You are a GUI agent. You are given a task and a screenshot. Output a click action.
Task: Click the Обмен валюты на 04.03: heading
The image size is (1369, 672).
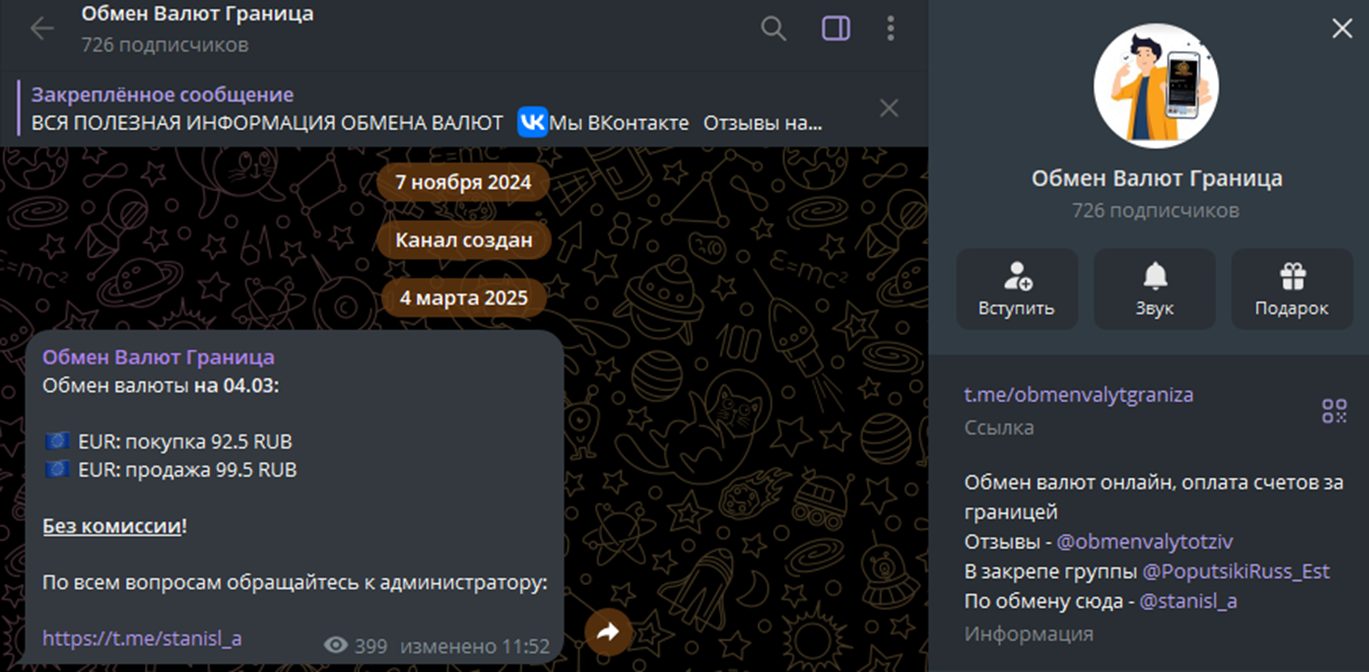(x=160, y=385)
